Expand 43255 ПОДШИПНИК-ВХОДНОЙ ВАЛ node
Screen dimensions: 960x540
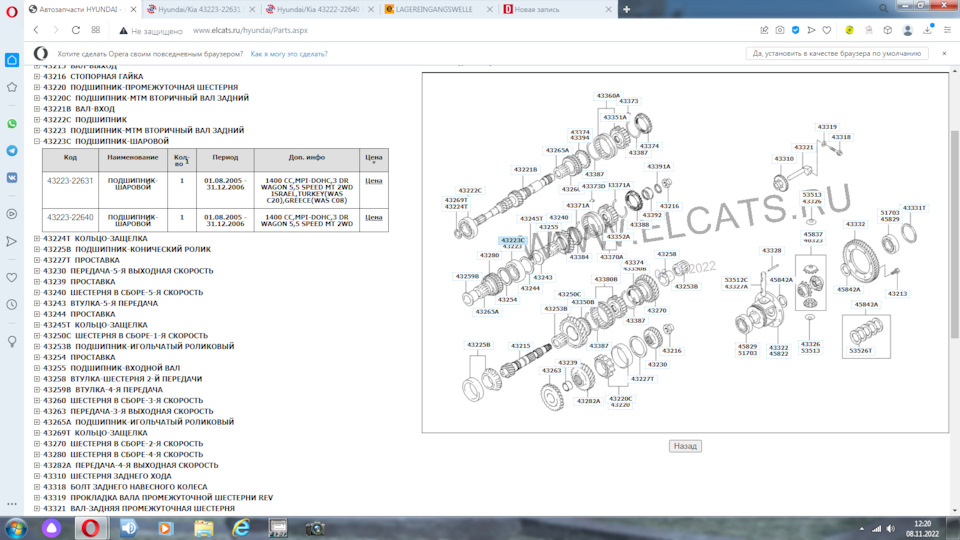[37, 369]
